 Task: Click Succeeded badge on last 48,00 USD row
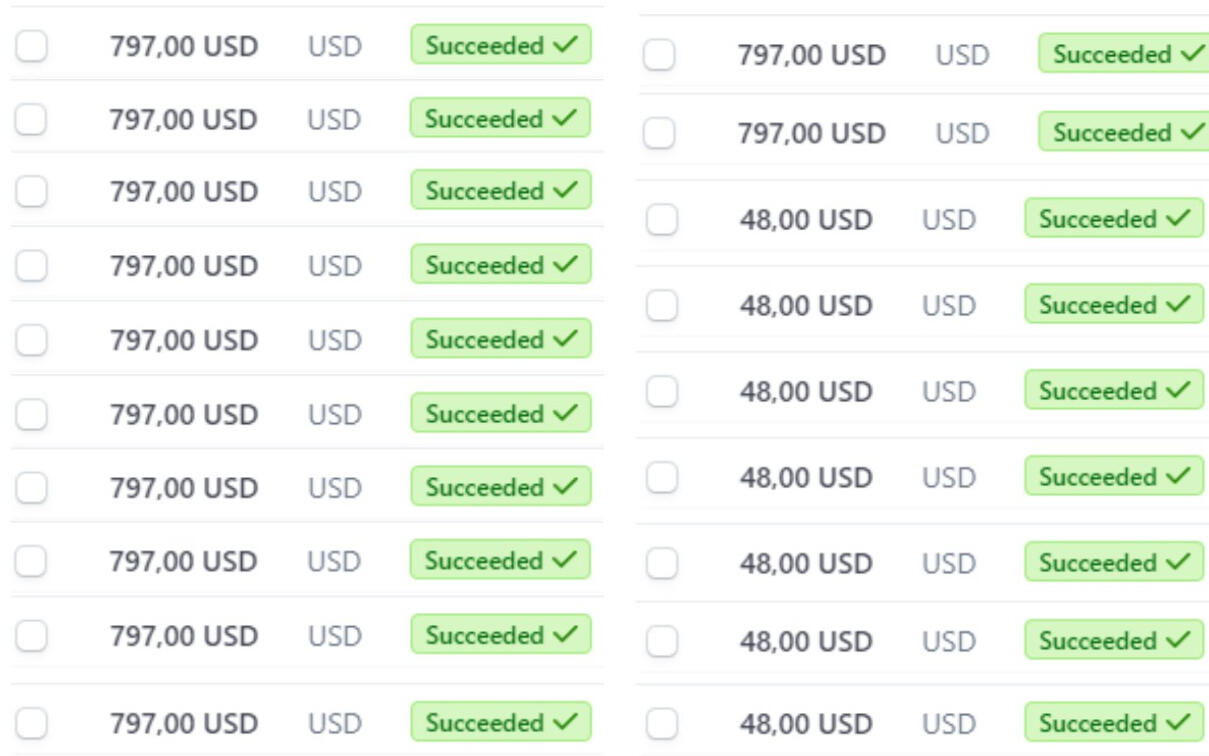[1114, 723]
